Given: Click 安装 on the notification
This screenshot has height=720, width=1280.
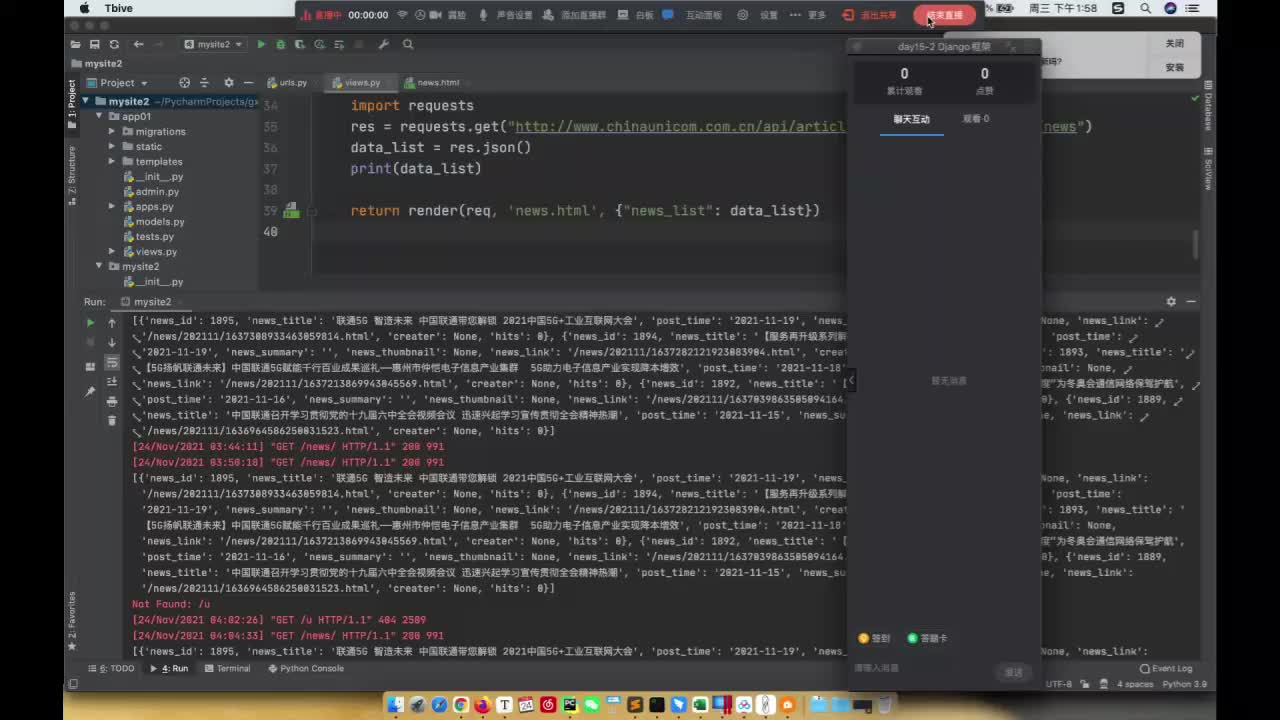Looking at the screenshot, I should 1175,68.
